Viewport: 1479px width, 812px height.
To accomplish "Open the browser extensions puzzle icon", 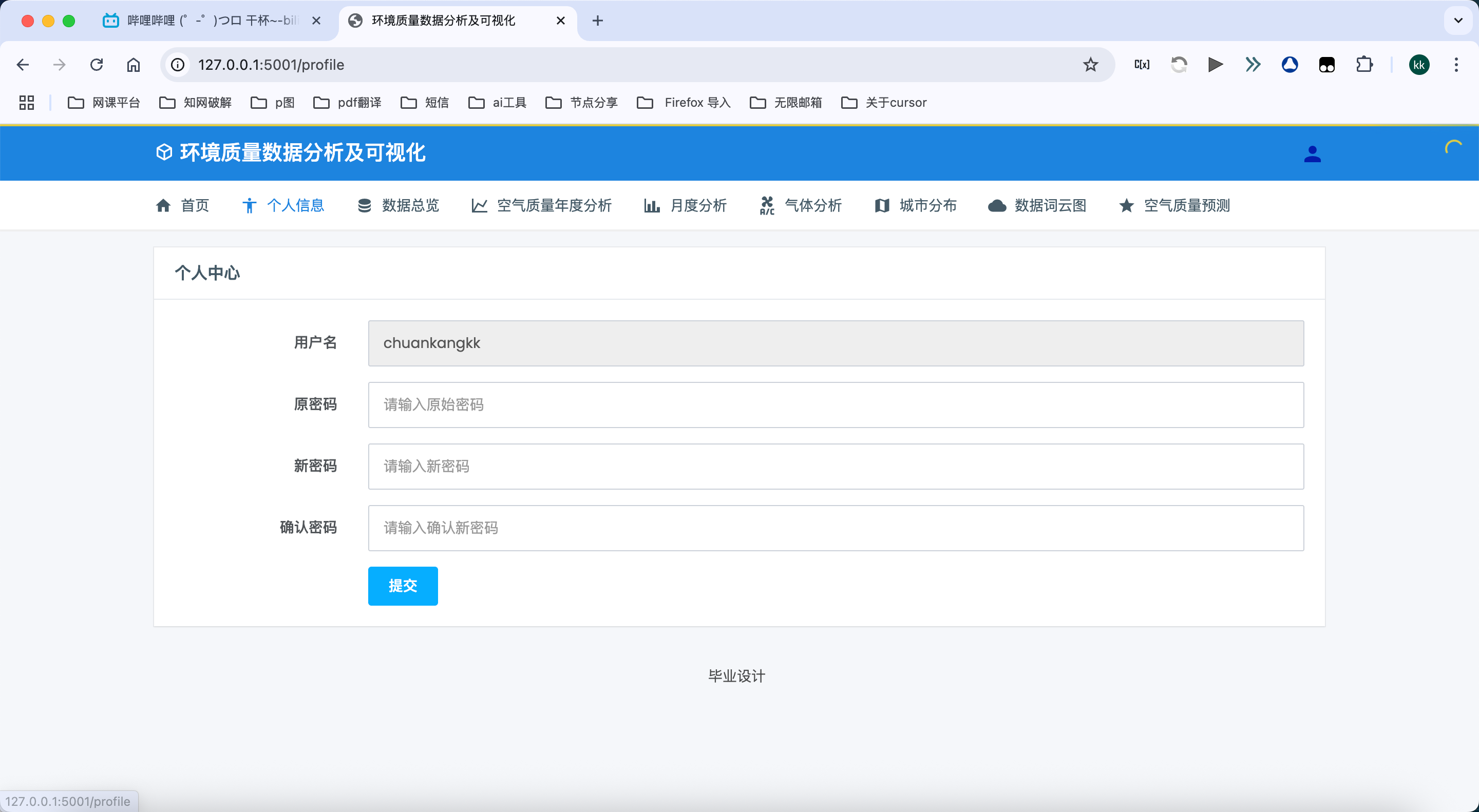I will point(1364,65).
